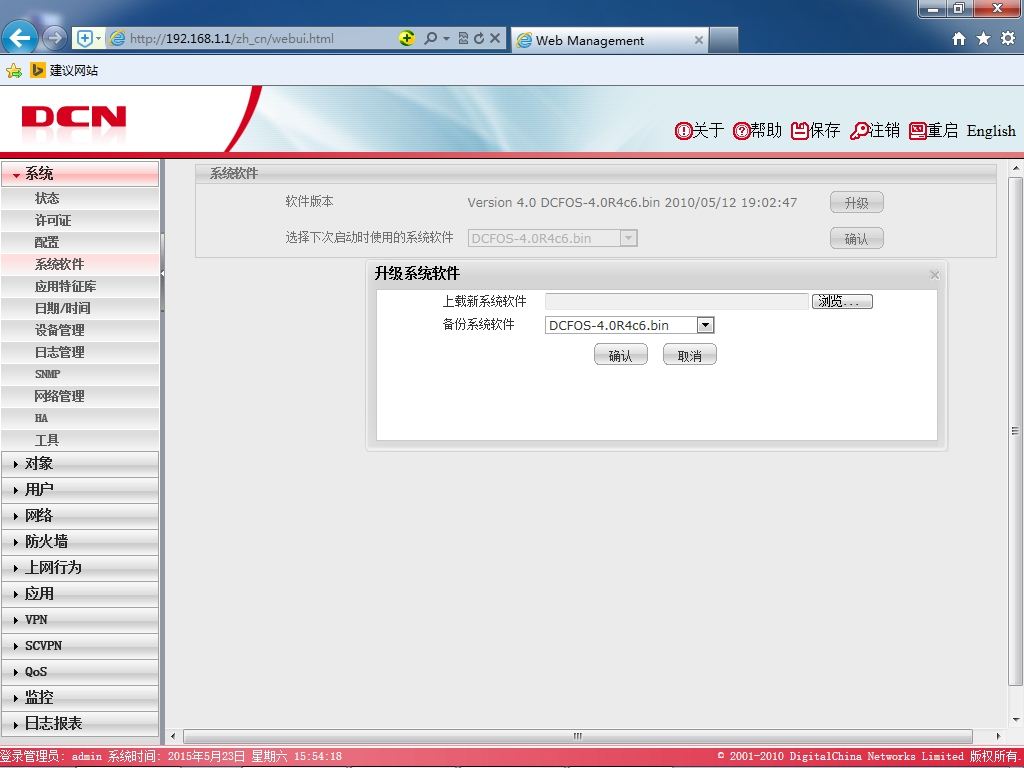Click the 帮助 (Help) icon
Viewport: 1024px width, 768px height.
pyautogui.click(x=741, y=131)
